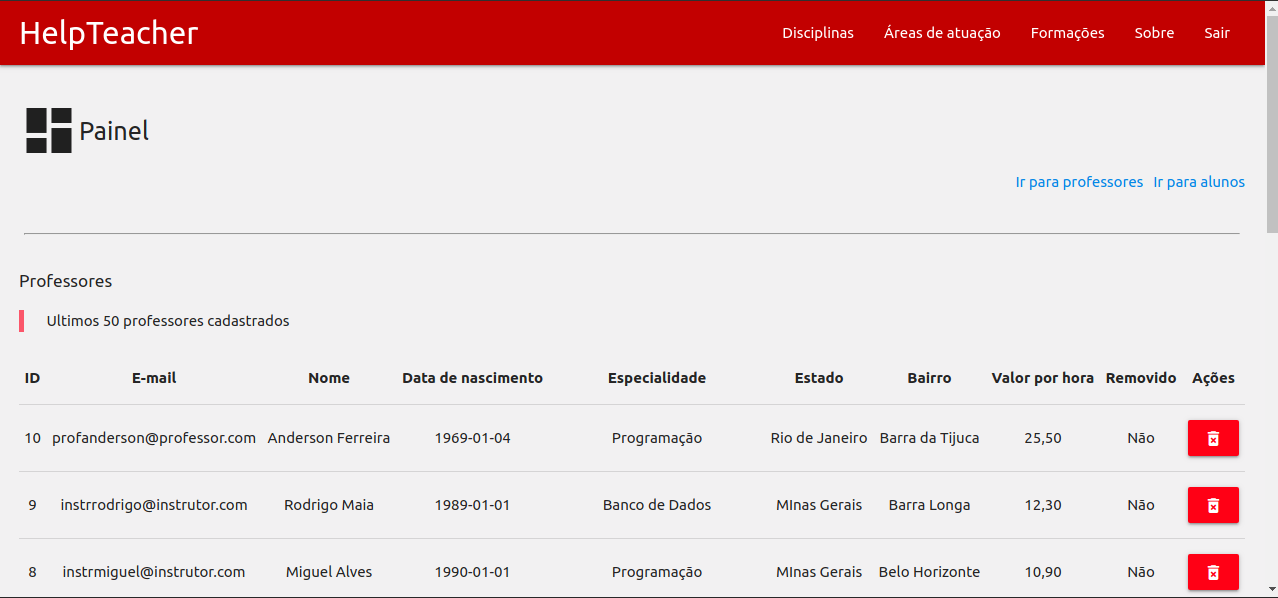Log out using the Sair link

[x=1217, y=33]
